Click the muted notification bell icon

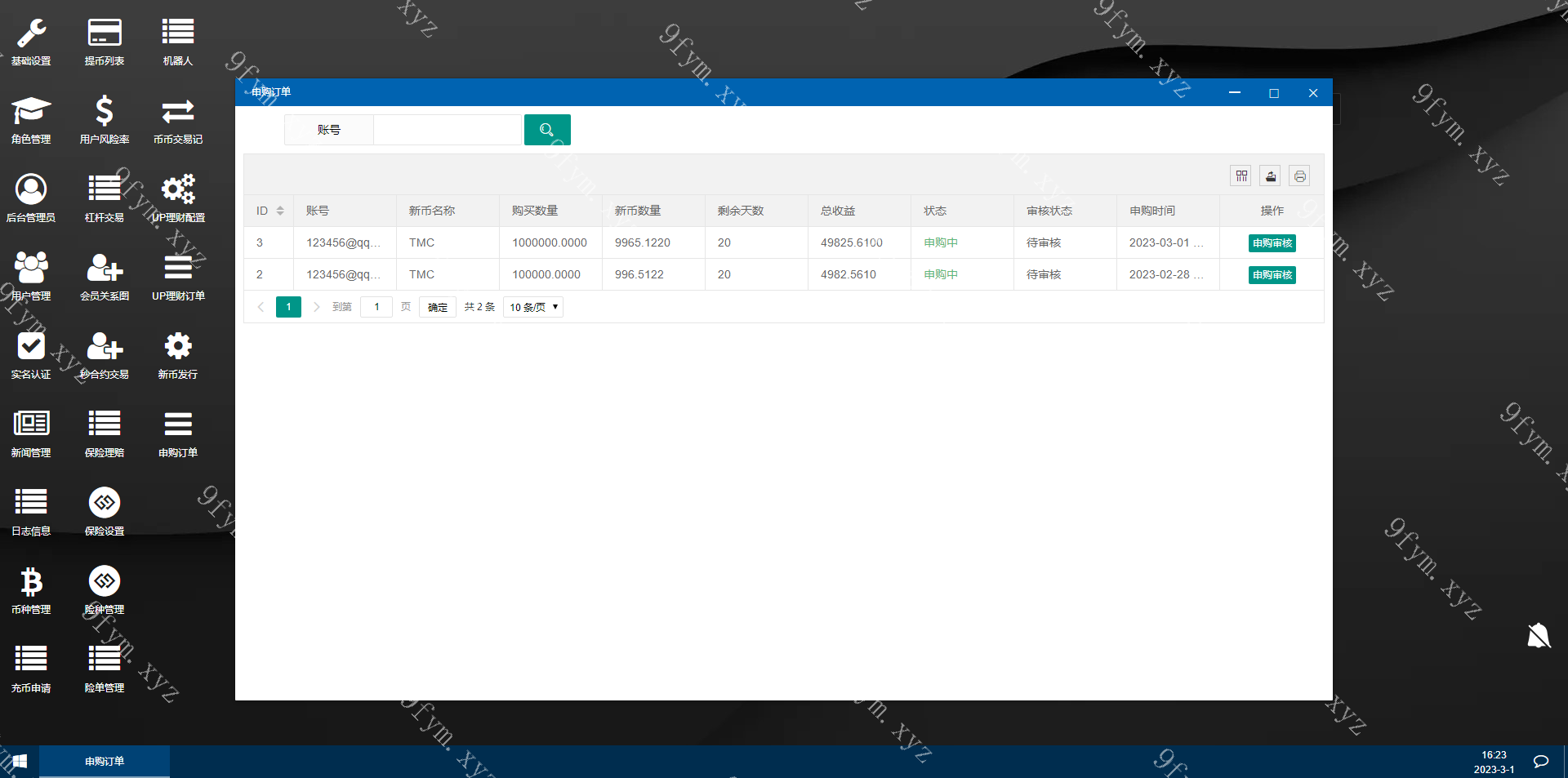[1539, 635]
